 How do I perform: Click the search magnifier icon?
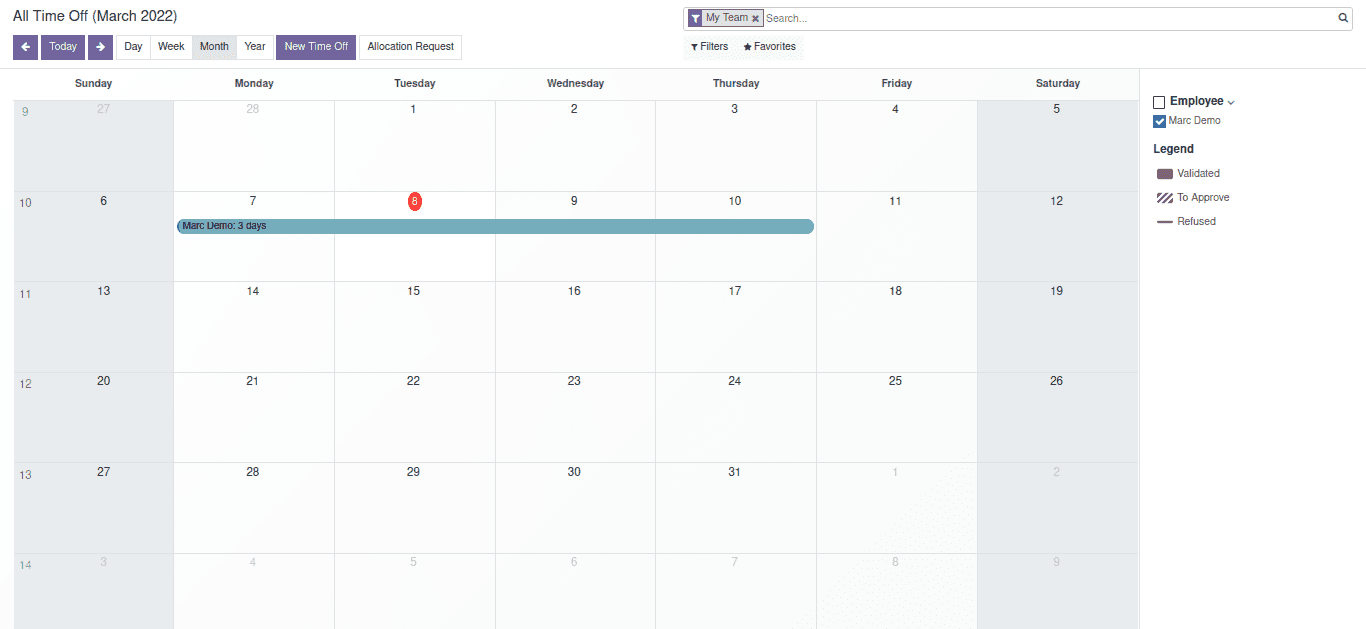point(1343,18)
